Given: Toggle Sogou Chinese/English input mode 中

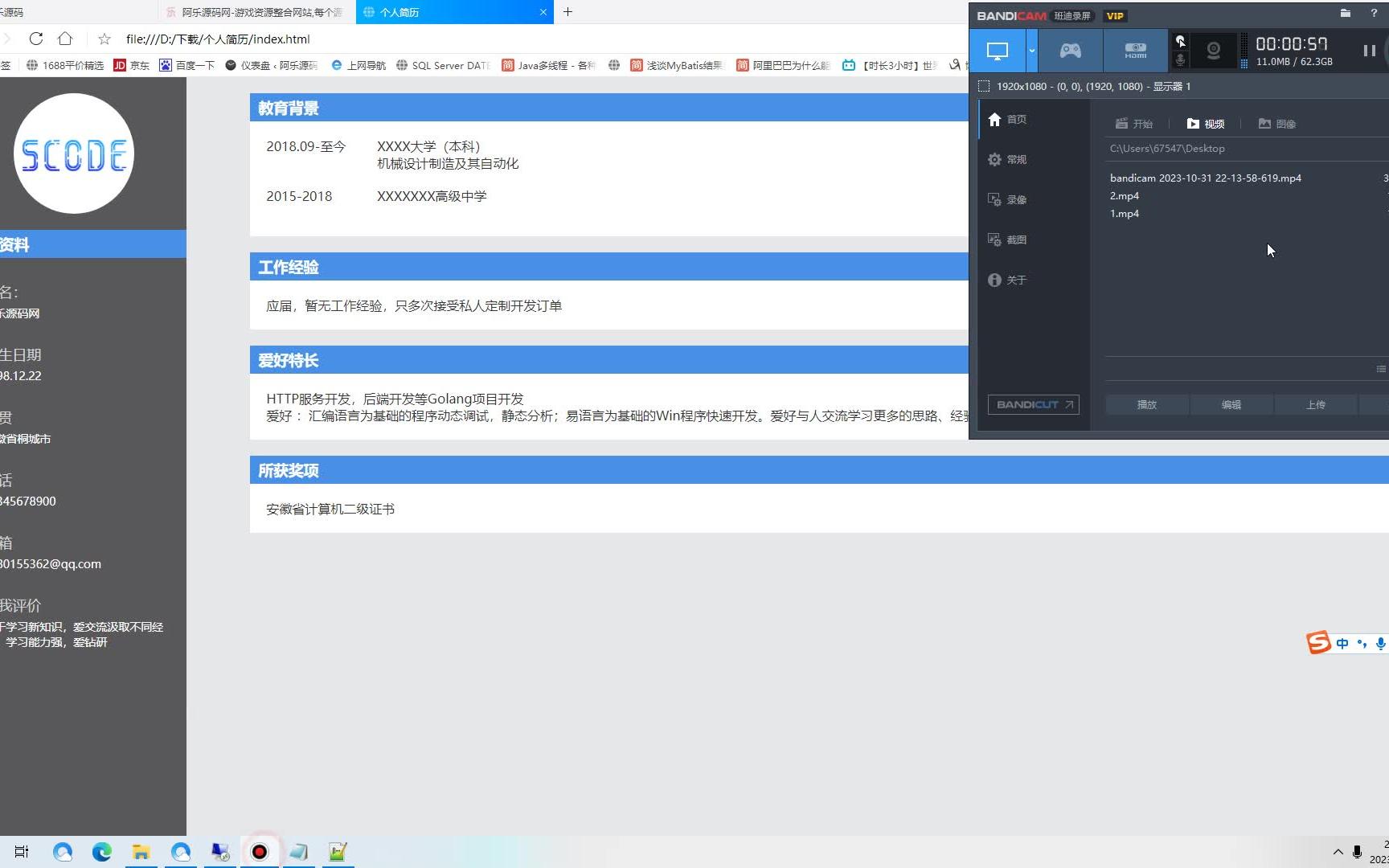Looking at the screenshot, I should tap(1342, 643).
